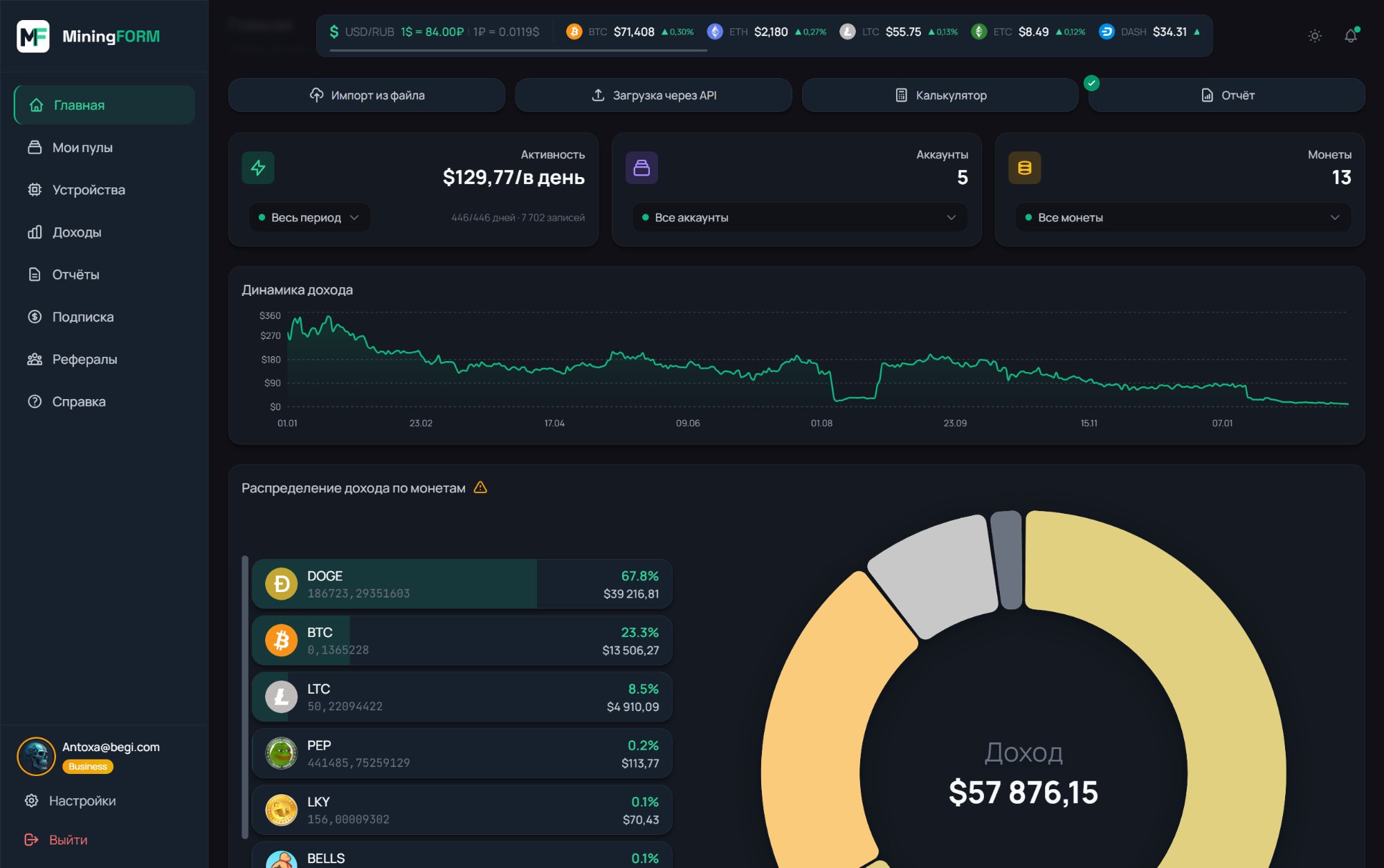Image resolution: width=1384 pixels, height=868 pixels.
Task: Open the Отчёт button
Action: [x=1227, y=95]
